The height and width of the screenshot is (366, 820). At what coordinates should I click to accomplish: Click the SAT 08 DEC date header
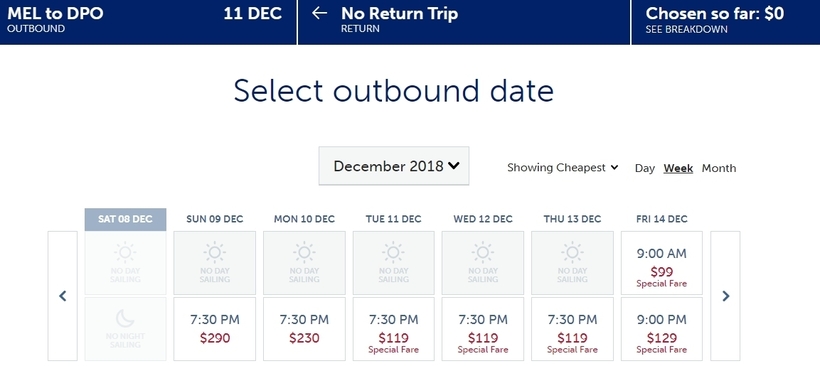(126, 219)
